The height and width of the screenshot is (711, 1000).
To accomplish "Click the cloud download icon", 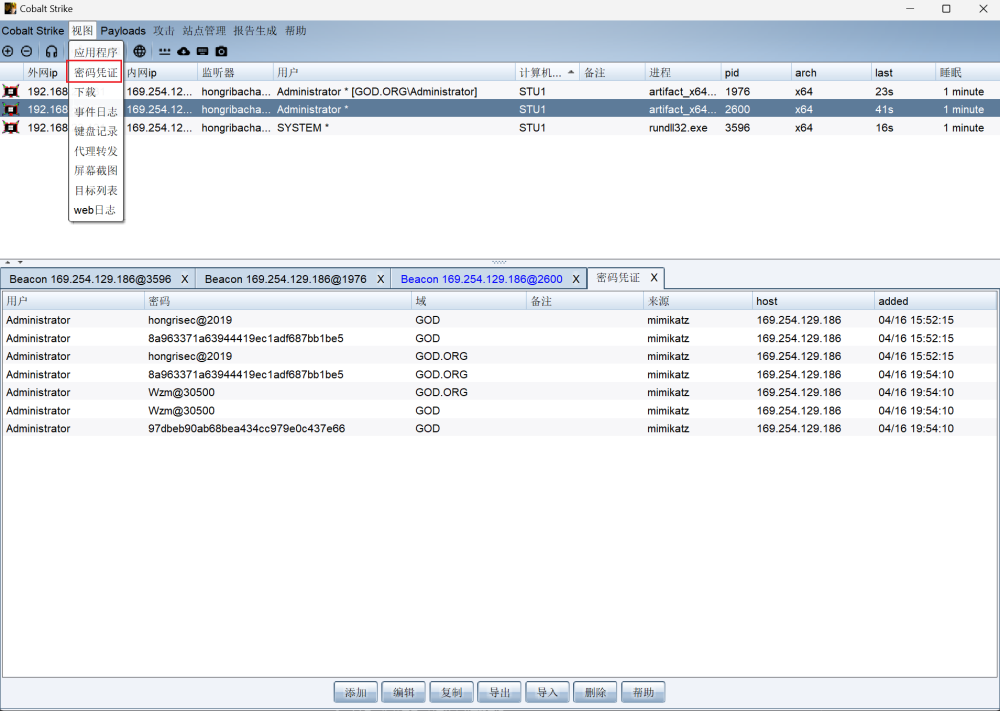I will 183,51.
